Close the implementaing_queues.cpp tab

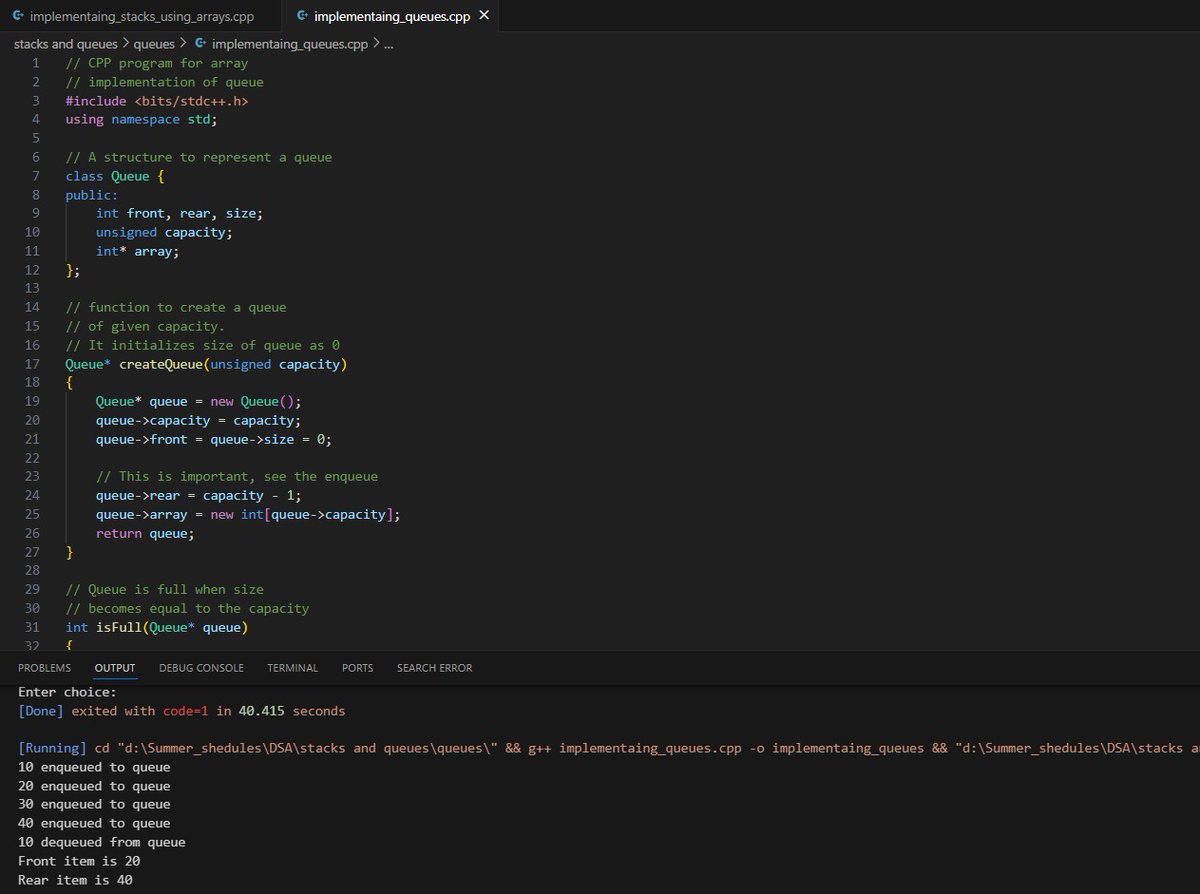[x=484, y=17]
